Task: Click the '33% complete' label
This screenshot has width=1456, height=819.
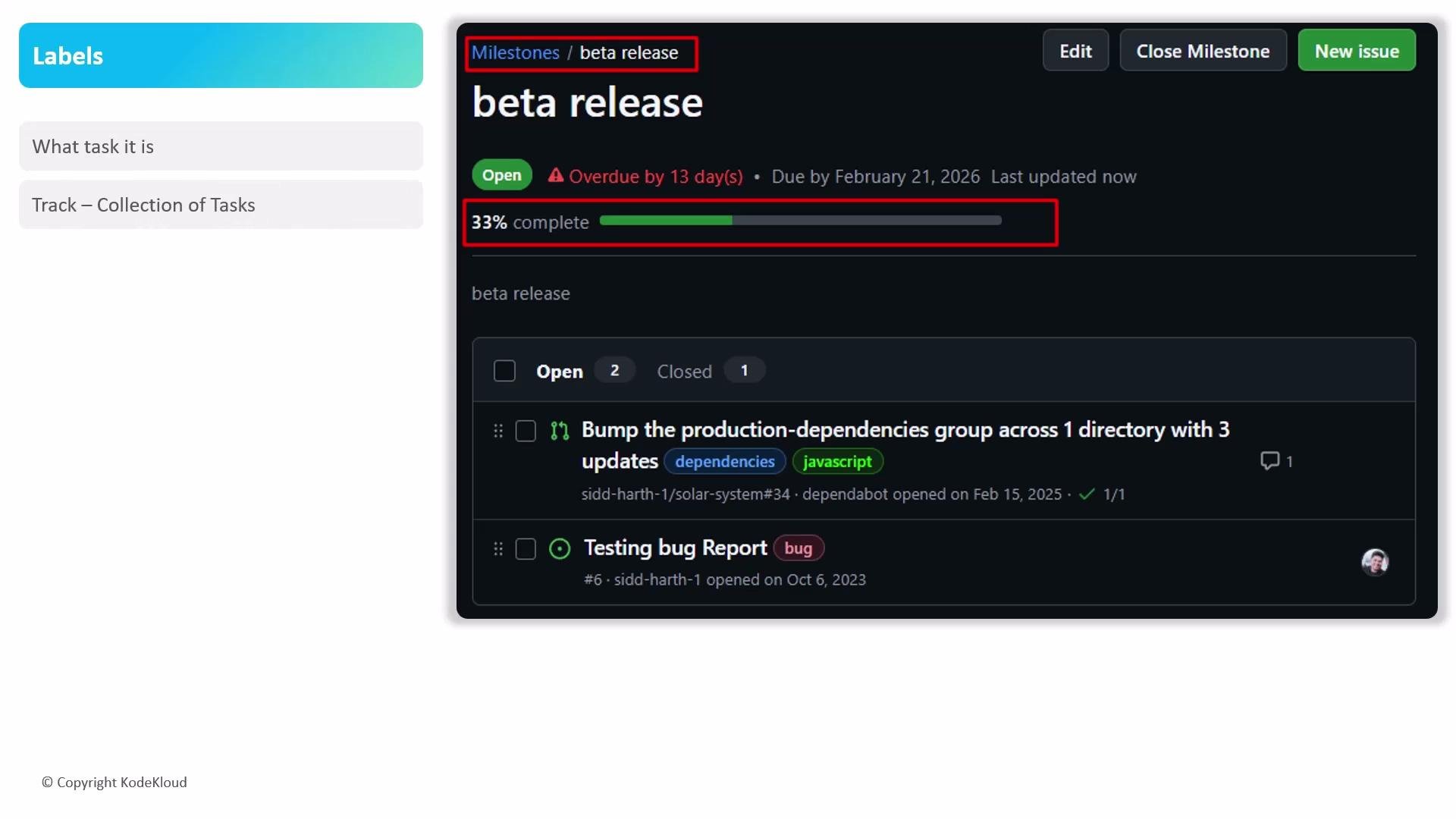Action: coord(530,222)
